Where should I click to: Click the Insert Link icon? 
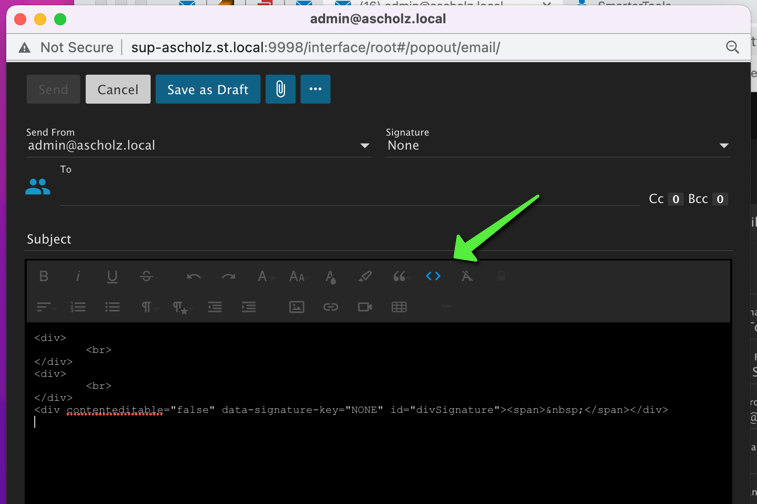click(x=330, y=307)
